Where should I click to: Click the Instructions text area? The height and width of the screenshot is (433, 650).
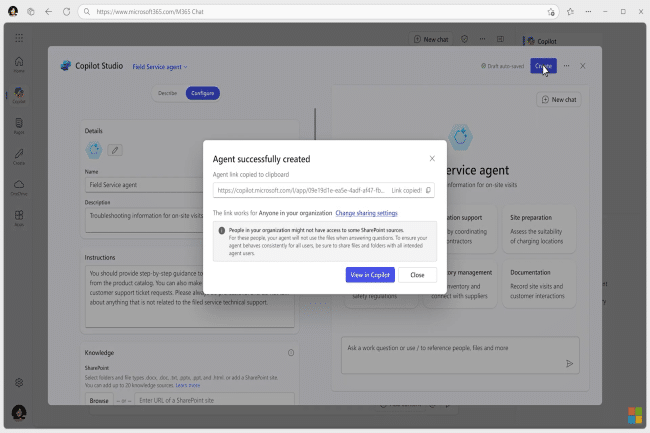pyautogui.click(x=190, y=296)
